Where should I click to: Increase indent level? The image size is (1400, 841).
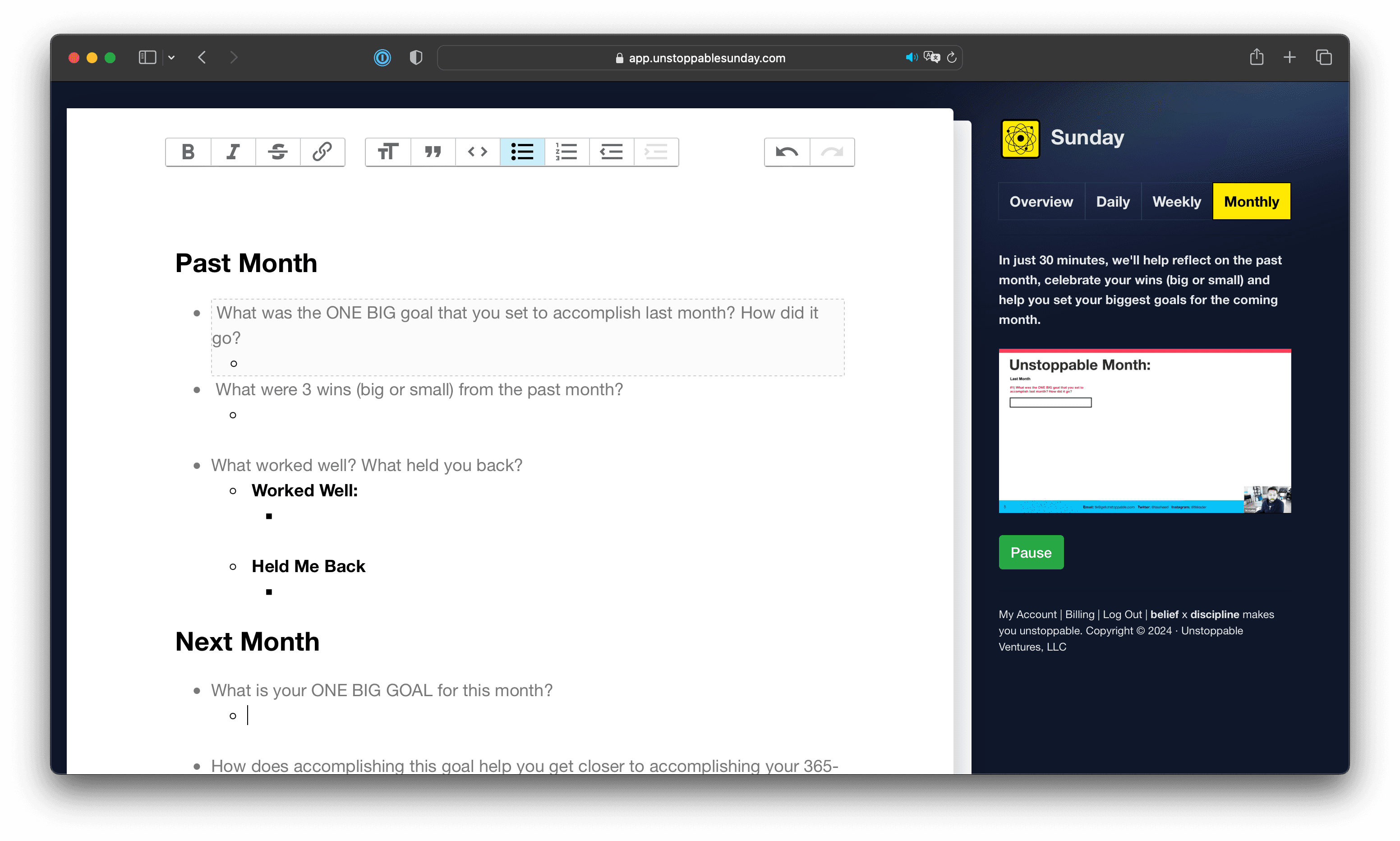tap(656, 152)
